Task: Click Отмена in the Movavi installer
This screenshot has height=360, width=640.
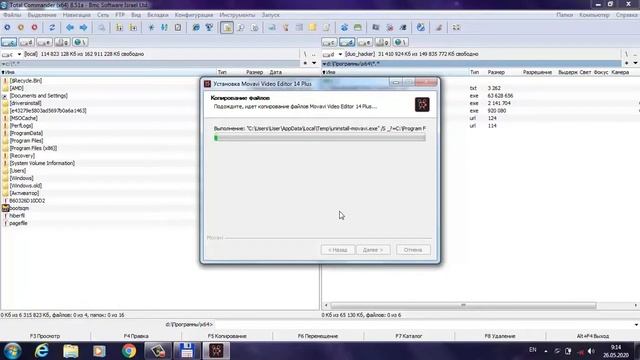Action: 413,250
